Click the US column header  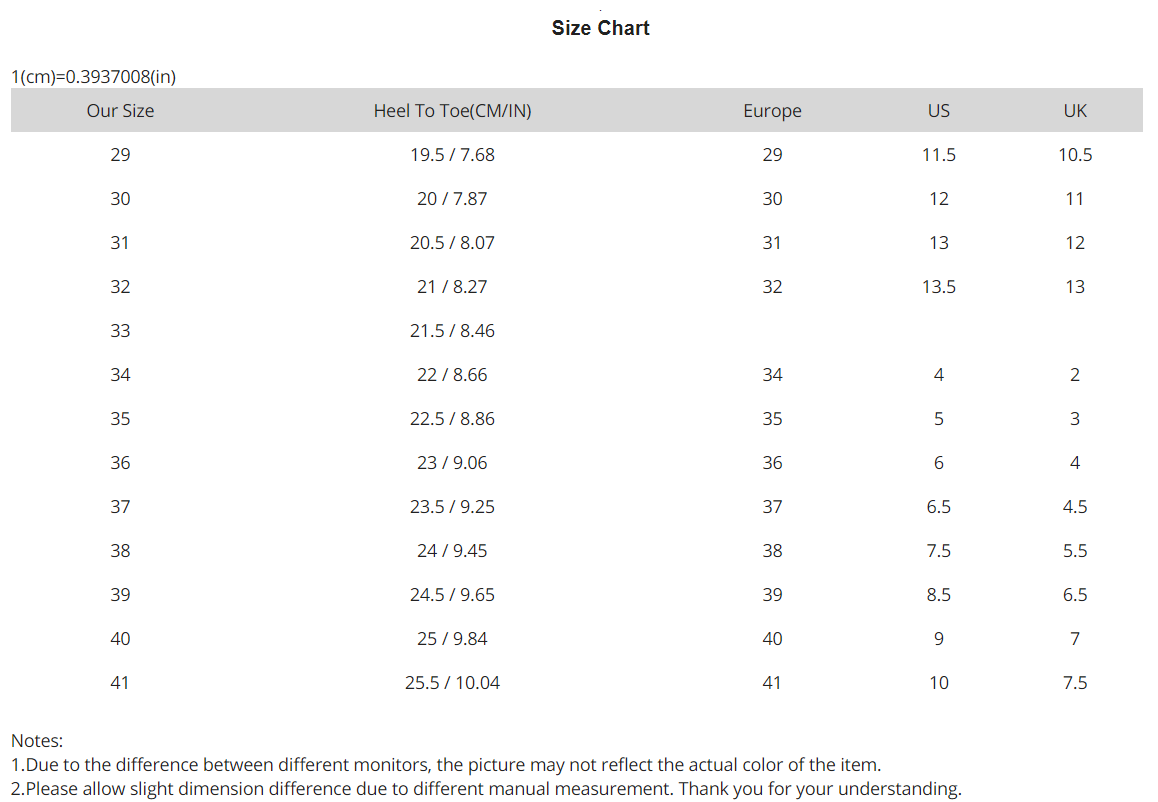[x=938, y=111]
